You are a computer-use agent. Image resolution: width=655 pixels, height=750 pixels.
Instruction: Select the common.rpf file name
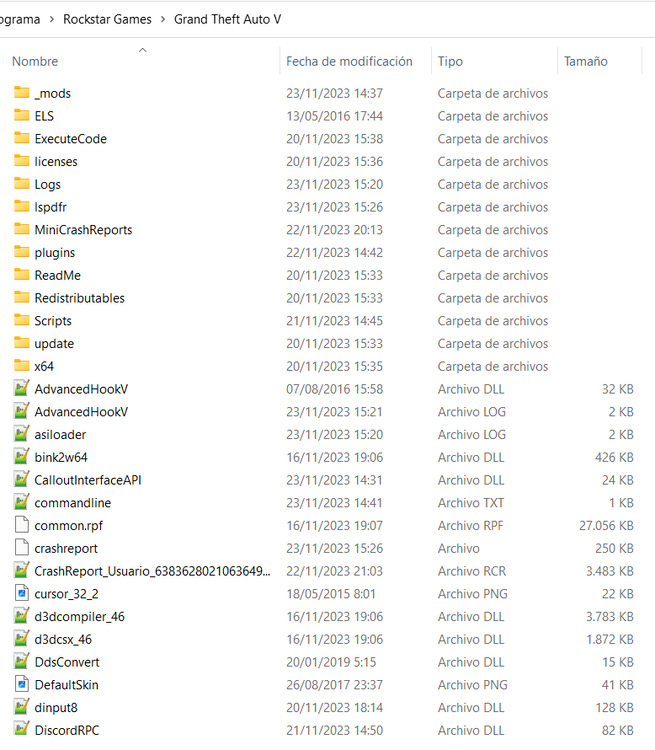pyautogui.click(x=68, y=526)
